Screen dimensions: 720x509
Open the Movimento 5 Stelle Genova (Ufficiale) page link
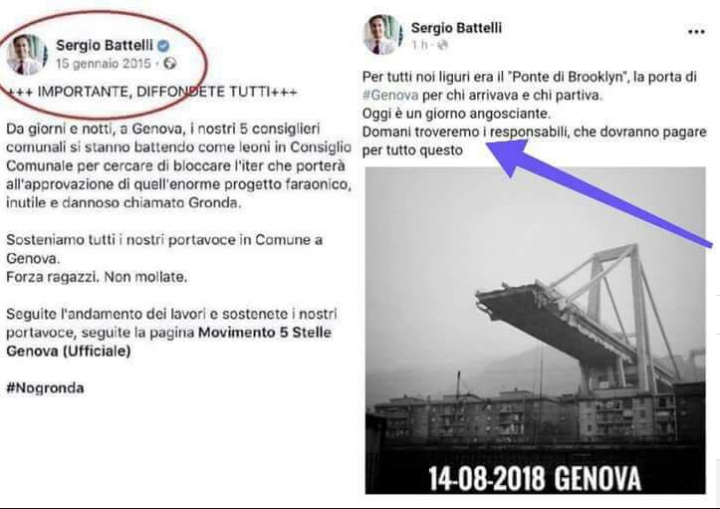point(169,341)
